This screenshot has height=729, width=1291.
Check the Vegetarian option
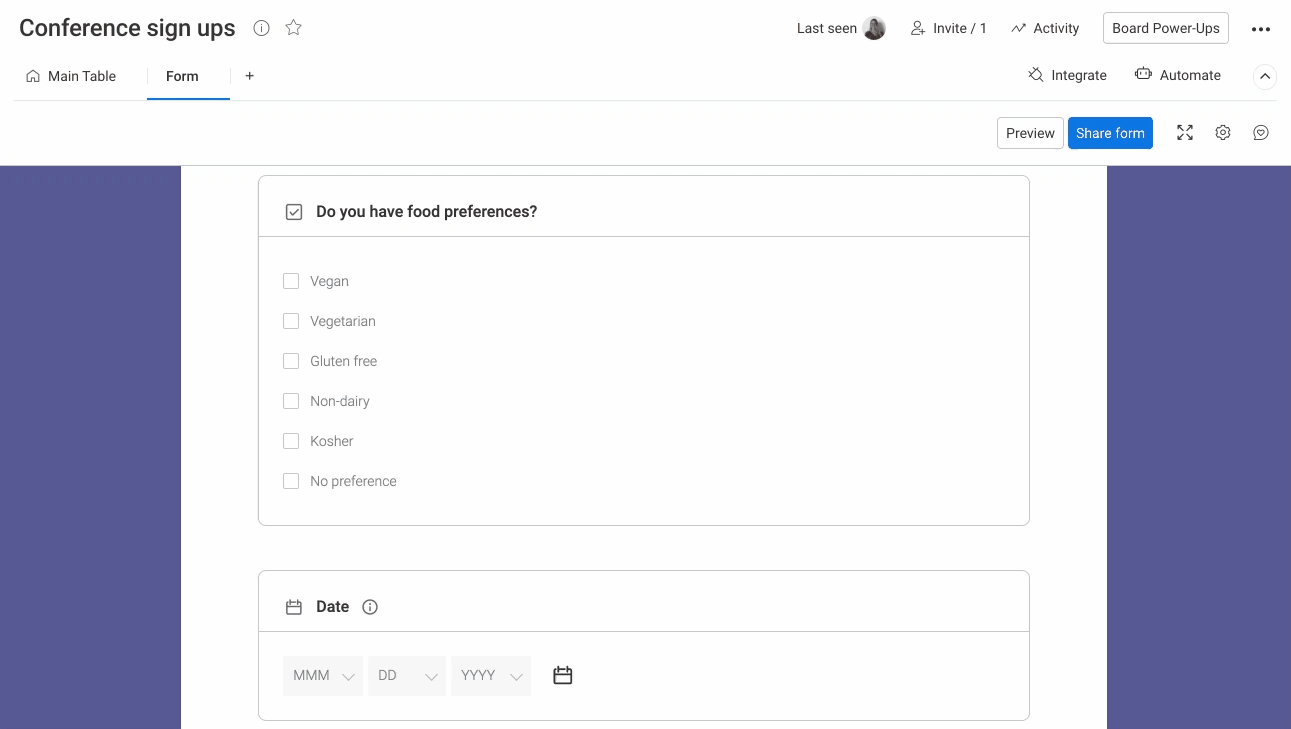[x=291, y=321]
